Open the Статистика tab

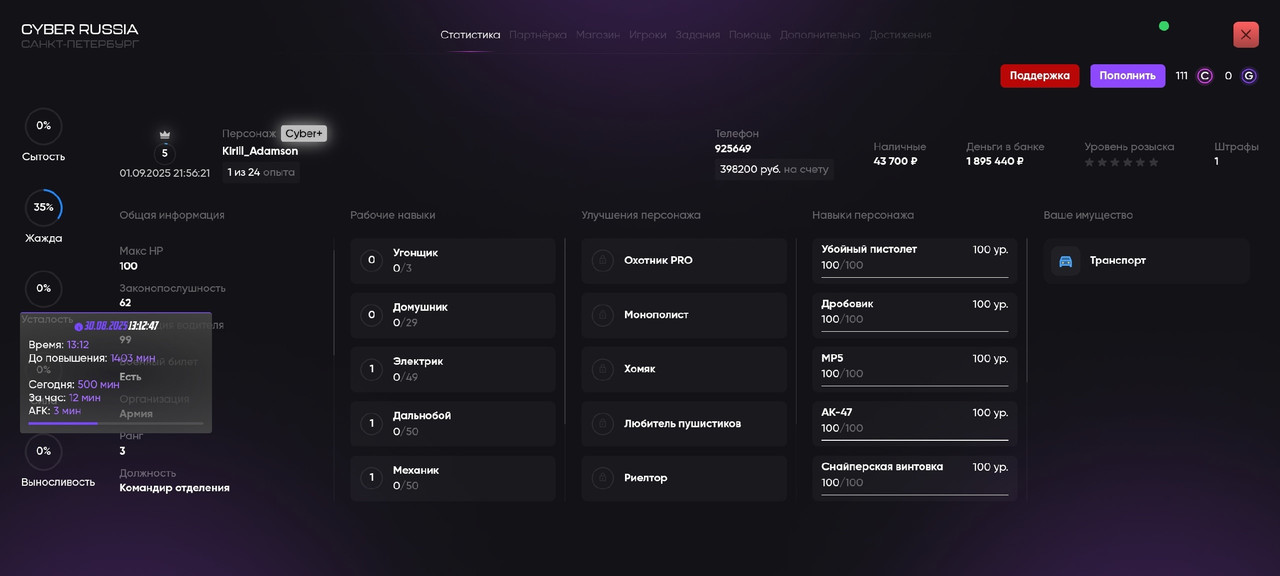470,35
